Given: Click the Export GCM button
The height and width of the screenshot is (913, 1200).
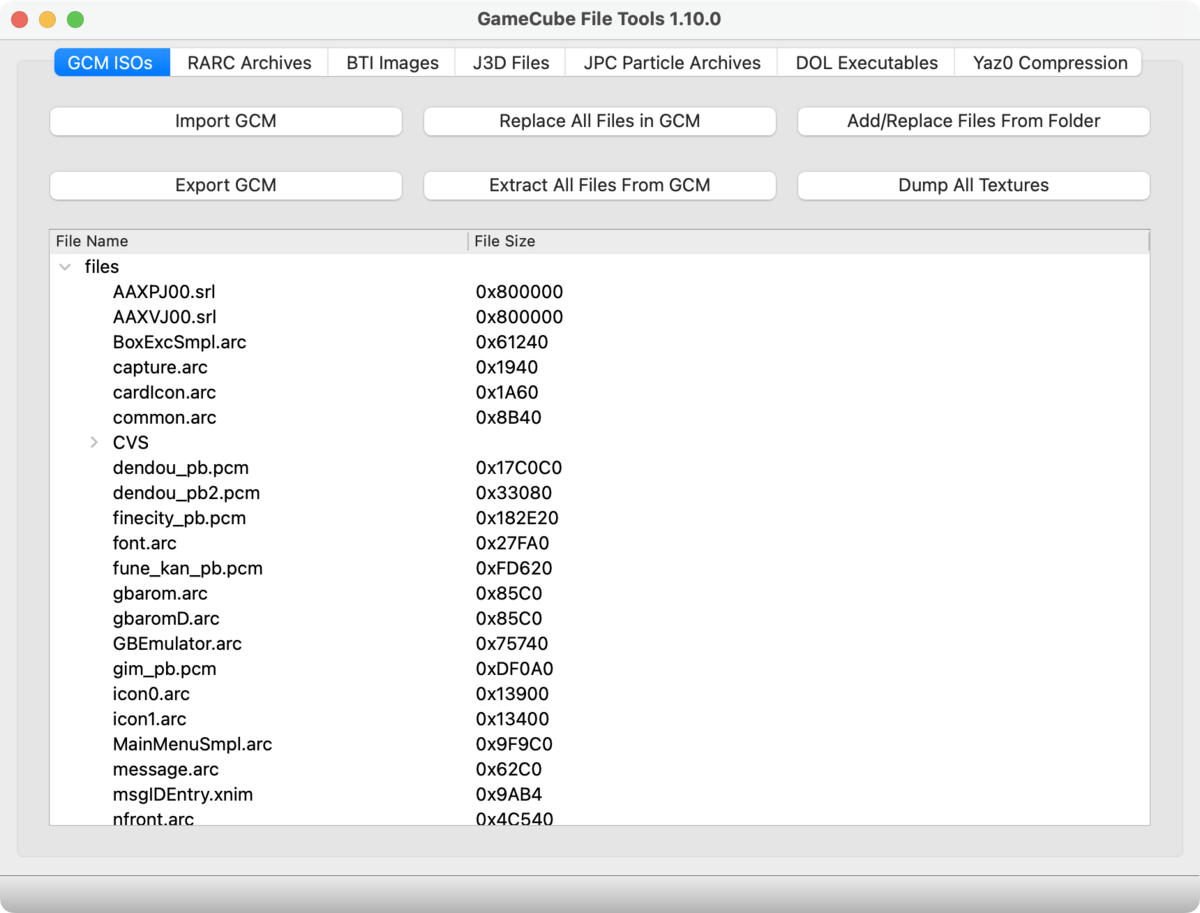Looking at the screenshot, I should (226, 185).
